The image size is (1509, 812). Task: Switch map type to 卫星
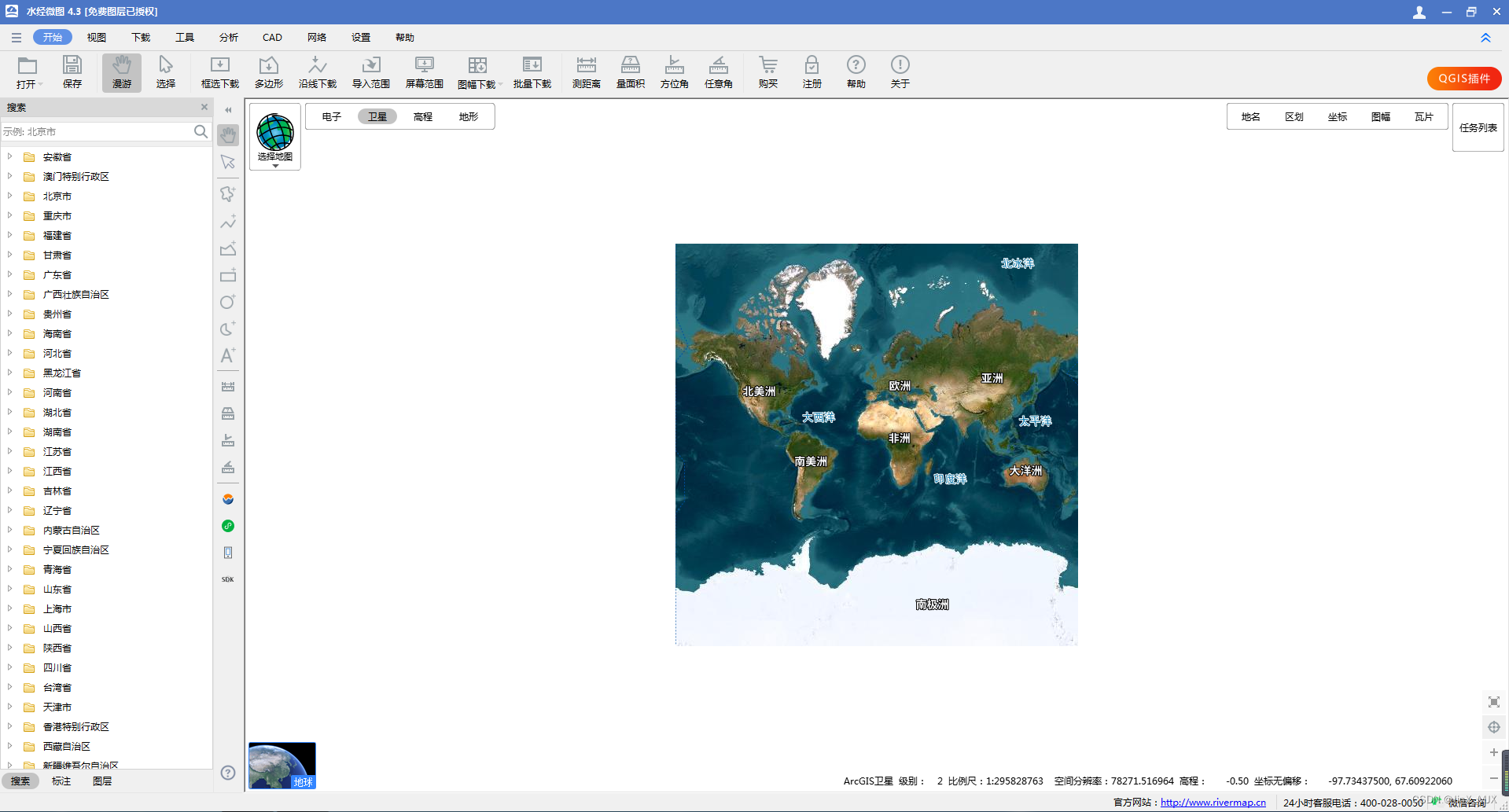click(377, 116)
